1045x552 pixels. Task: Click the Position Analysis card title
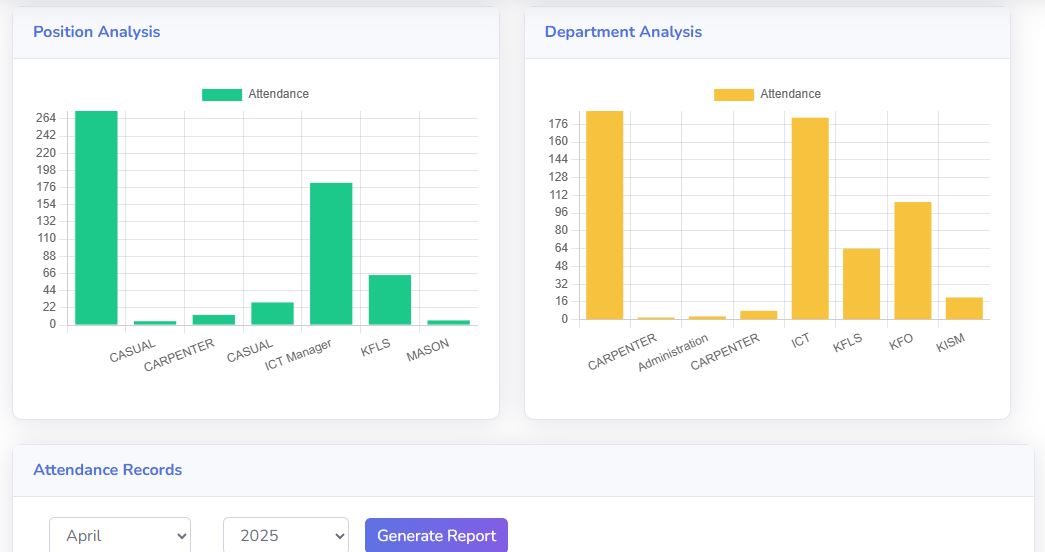click(x=96, y=32)
